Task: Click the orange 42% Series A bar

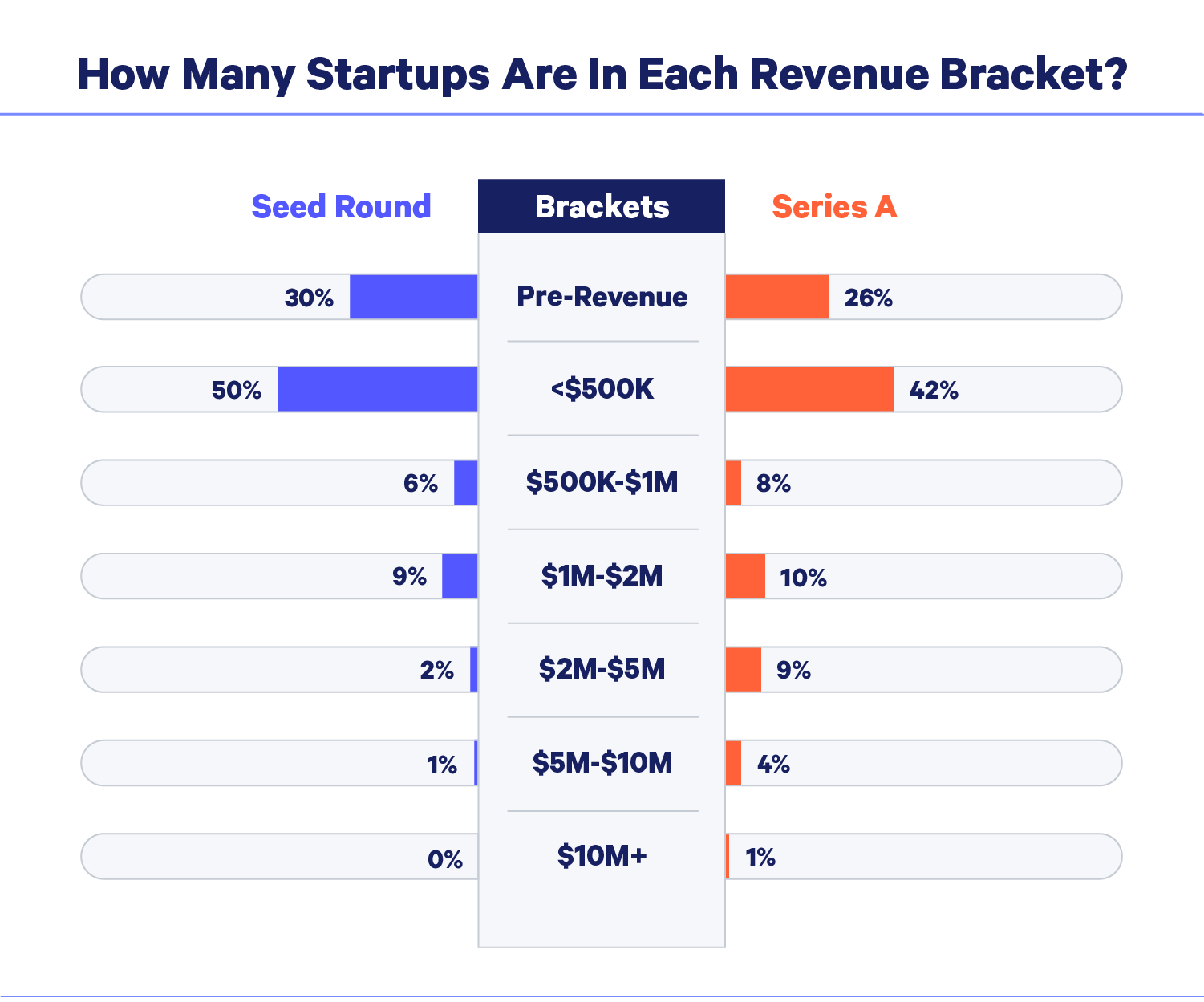Action: (x=809, y=390)
